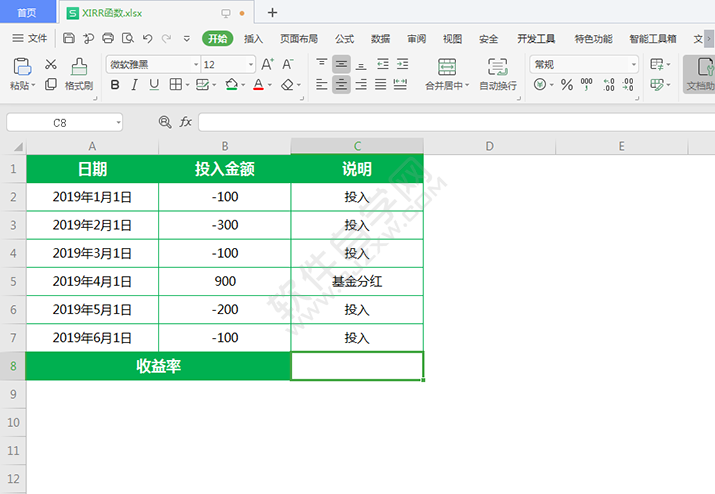Toggle Bold formatting
Screen dimensions: 715x494
[115, 84]
